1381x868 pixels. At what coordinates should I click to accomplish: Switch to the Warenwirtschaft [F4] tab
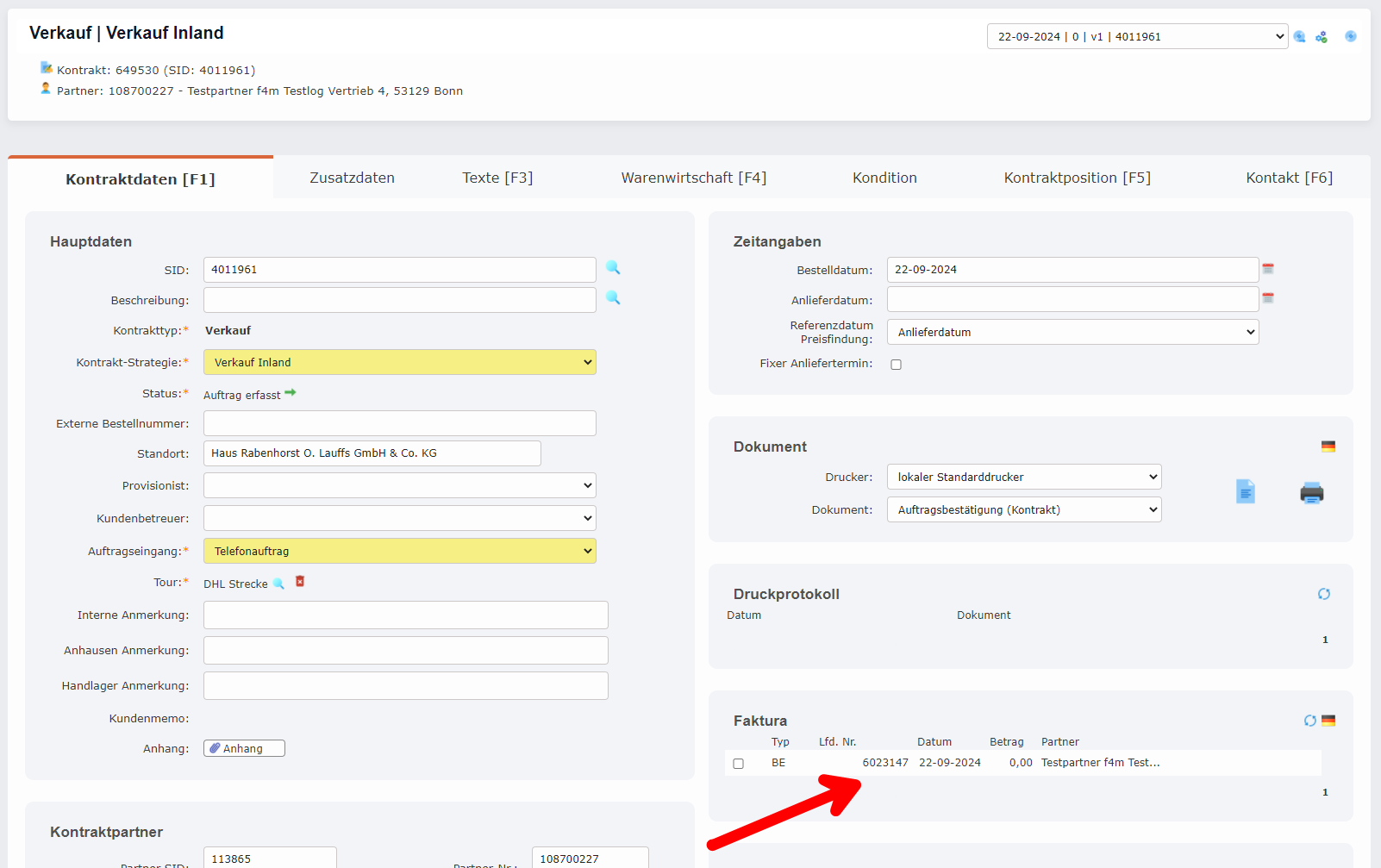(693, 178)
